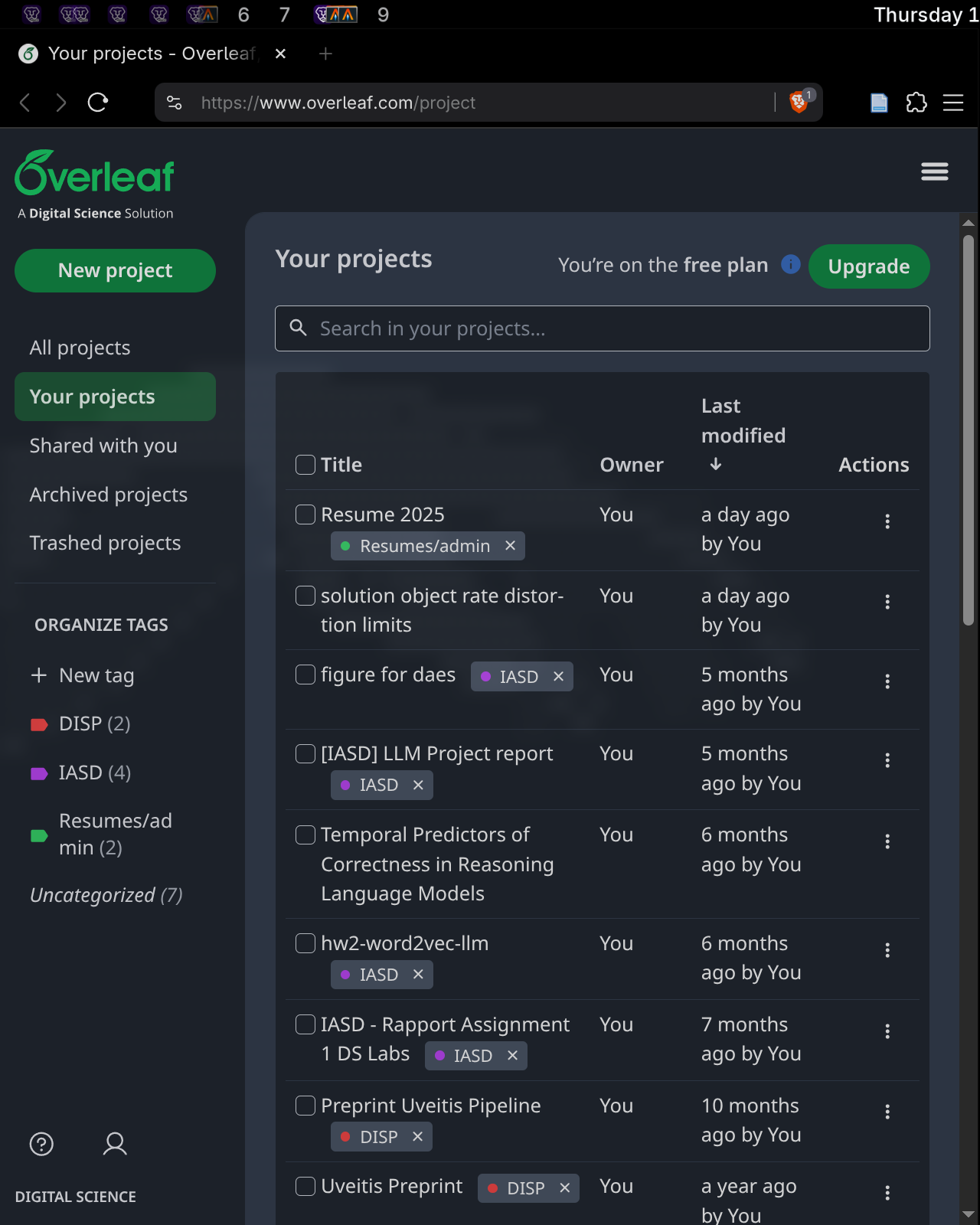This screenshot has width=980, height=1225.
Task: Click the free plan info icon
Action: pyautogui.click(x=791, y=264)
